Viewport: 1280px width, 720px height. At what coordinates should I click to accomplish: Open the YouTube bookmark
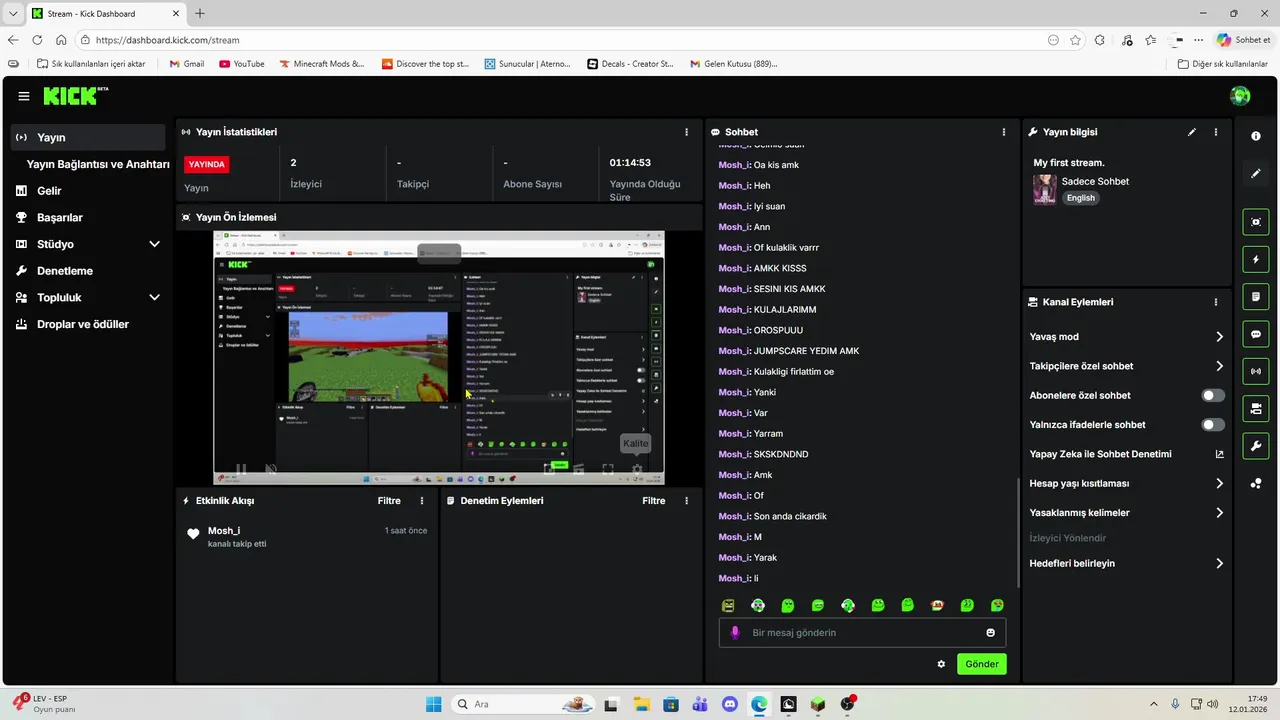[241, 64]
